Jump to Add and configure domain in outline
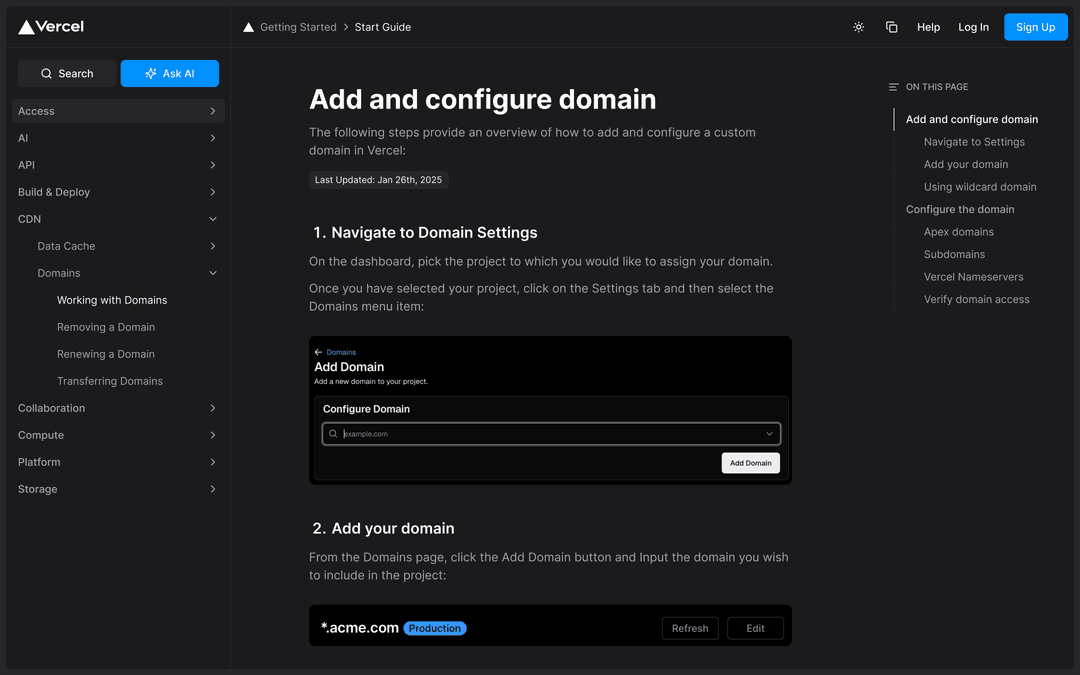The height and width of the screenshot is (675, 1080). (972, 119)
